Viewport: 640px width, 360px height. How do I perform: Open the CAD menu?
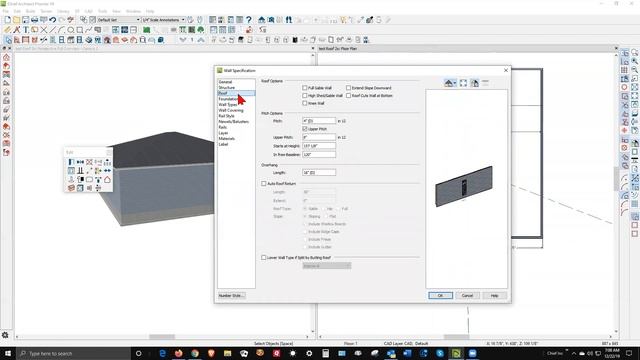pyautogui.click(x=89, y=11)
